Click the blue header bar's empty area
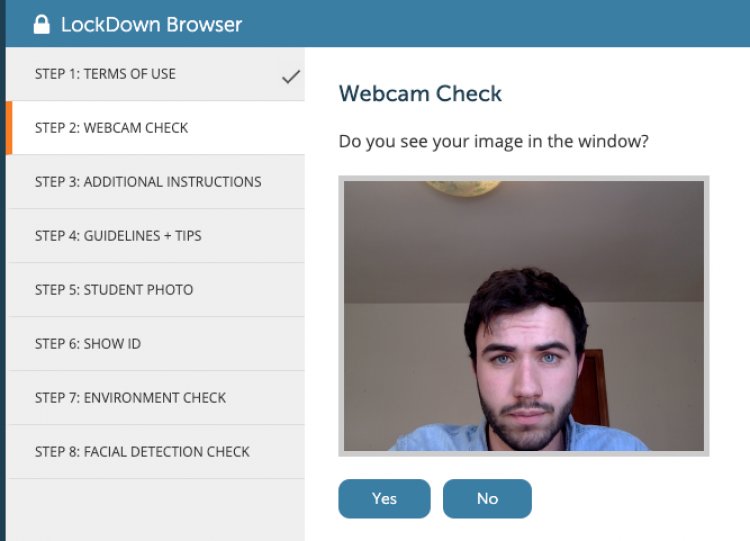Screen dimensions: 750x541 pyautogui.click(x=500, y=24)
